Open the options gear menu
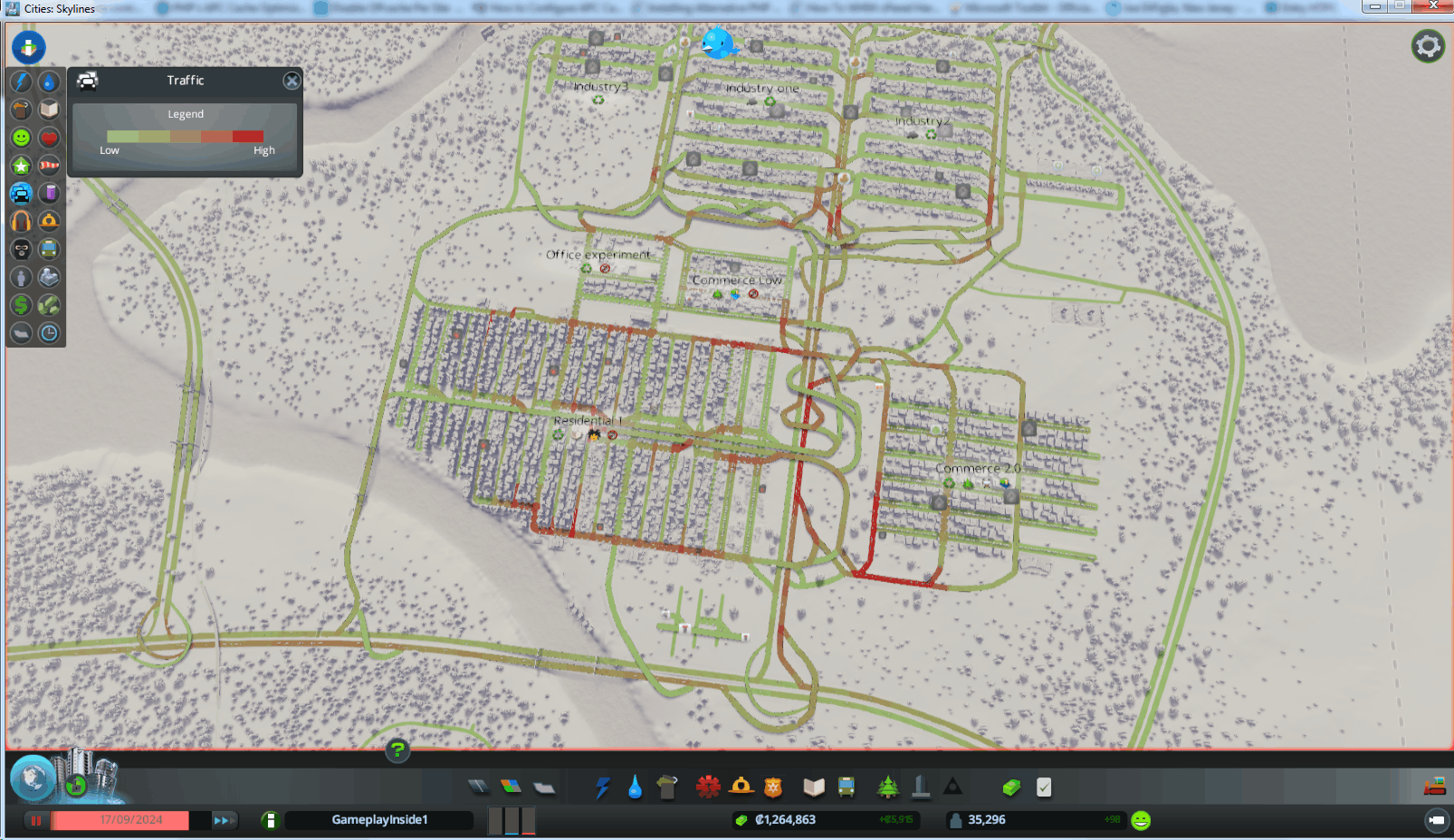This screenshot has width=1454, height=840. (x=1428, y=46)
